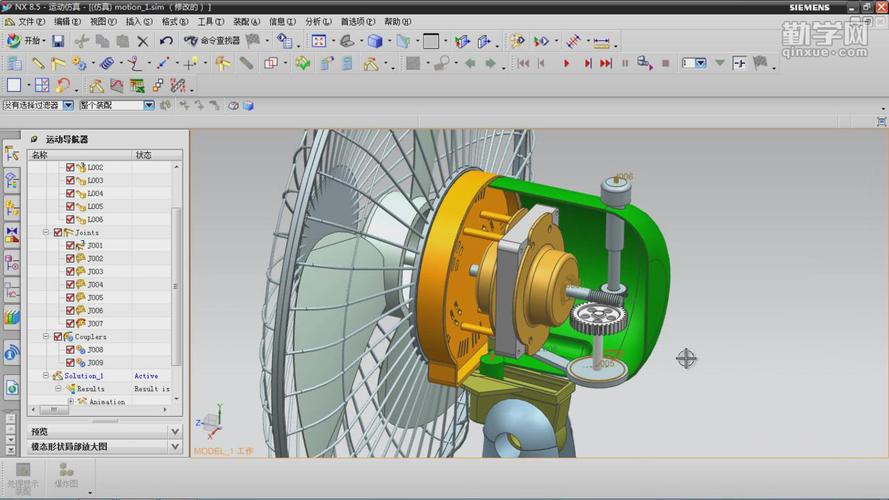The width and height of the screenshot is (889, 500).
Task: Click the Save icon in toolbar
Action: [x=58, y=41]
